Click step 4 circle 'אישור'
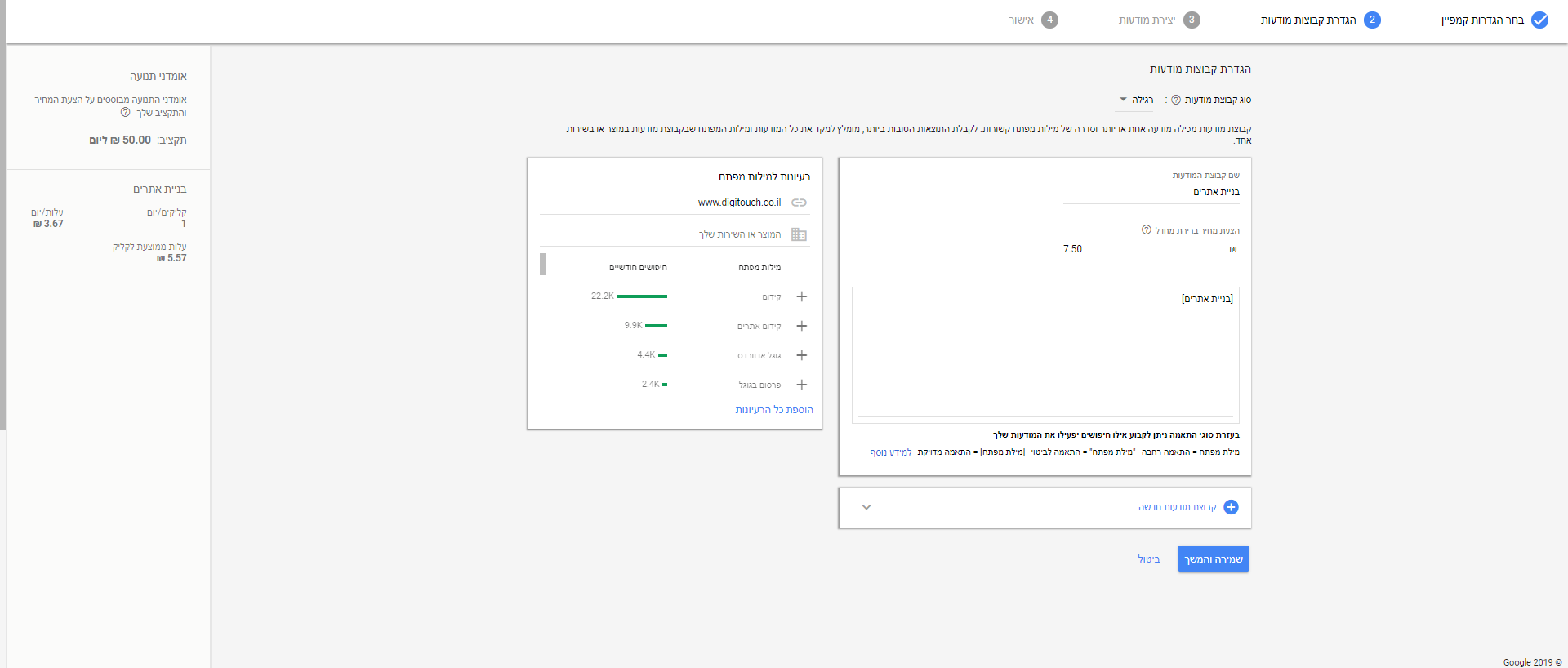The image size is (1568, 668). click(1050, 20)
